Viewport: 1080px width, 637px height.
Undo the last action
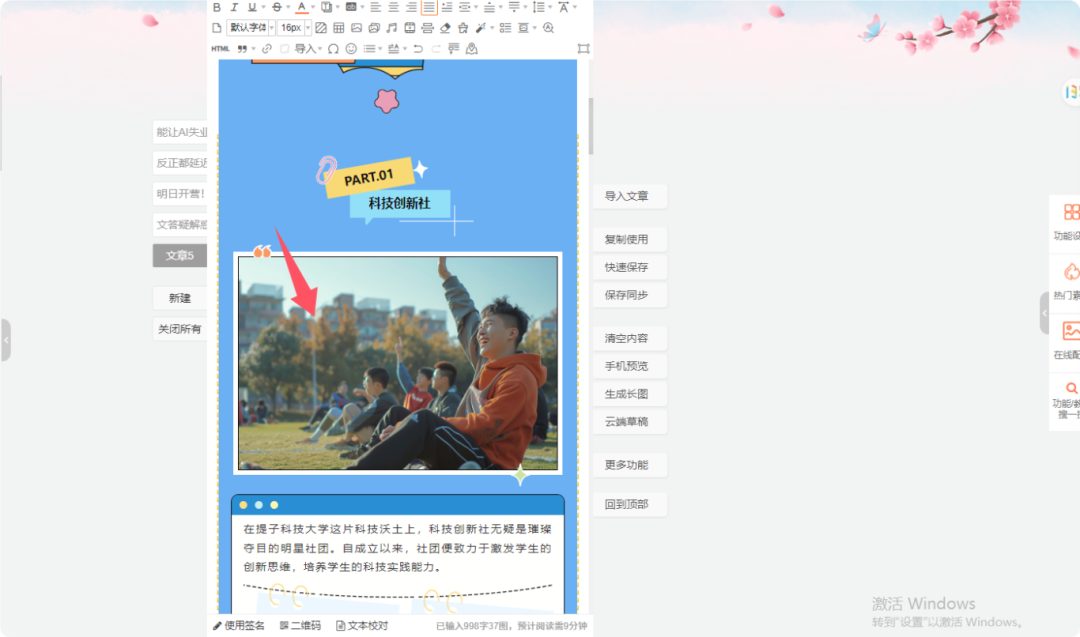click(x=418, y=49)
